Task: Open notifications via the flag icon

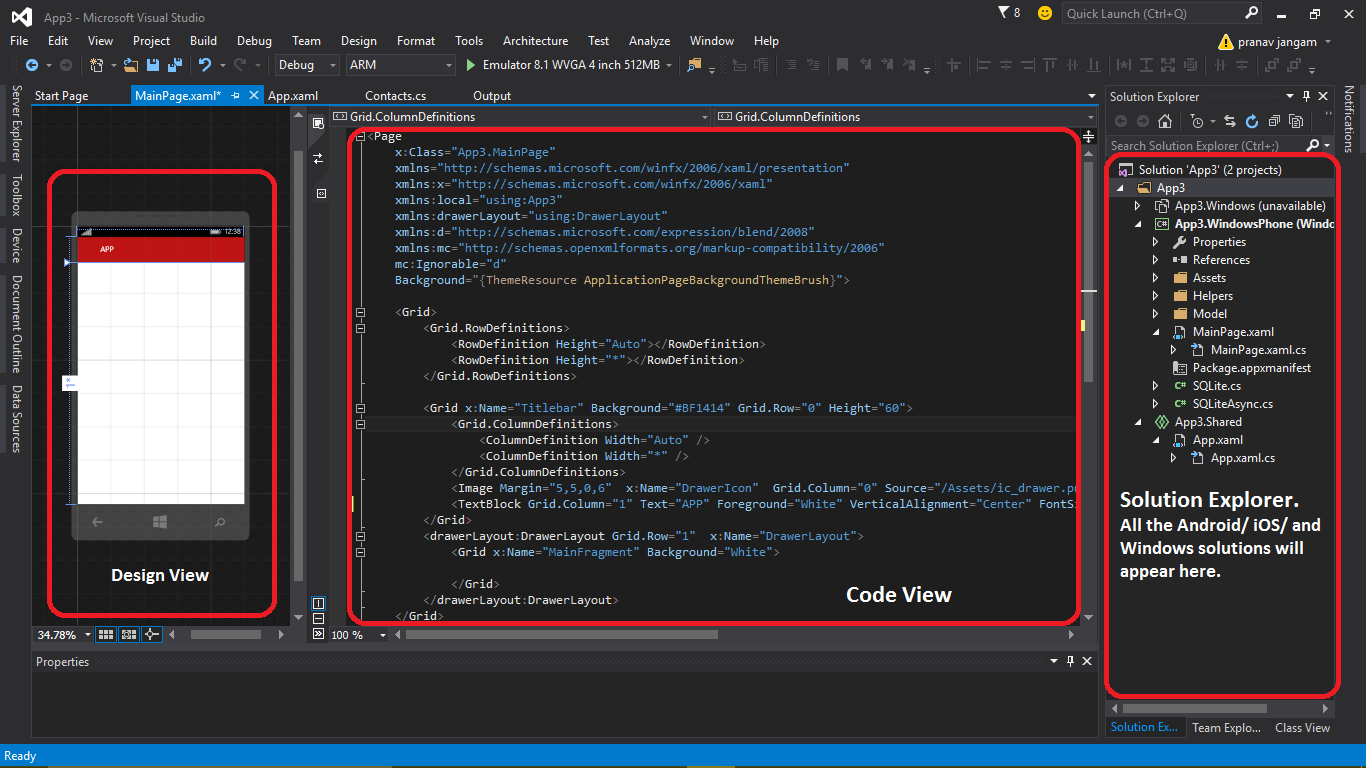Action: tap(1004, 13)
